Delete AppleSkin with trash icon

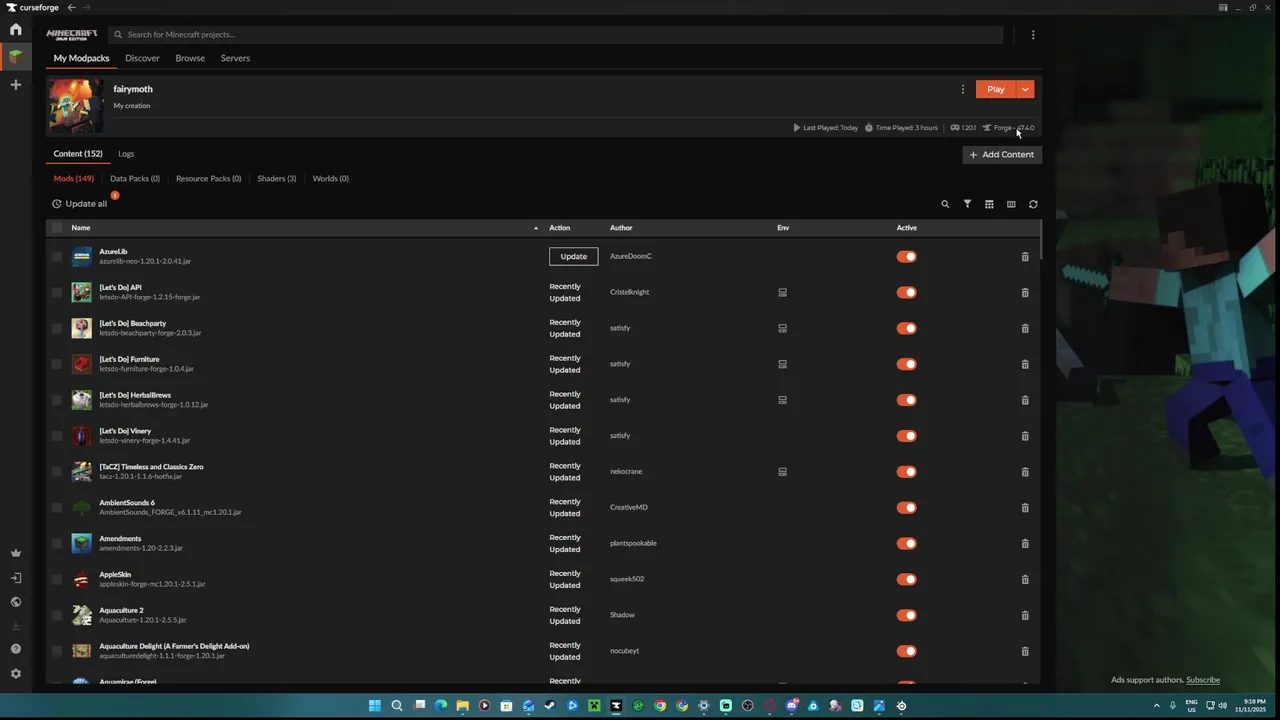point(1025,580)
